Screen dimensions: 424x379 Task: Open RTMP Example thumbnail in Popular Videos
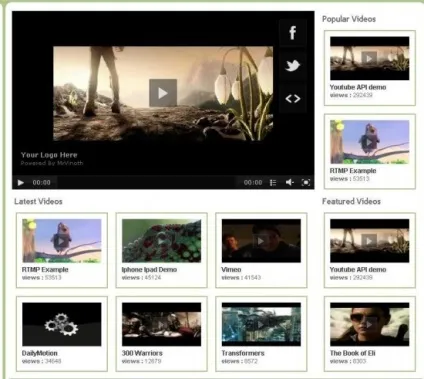click(x=369, y=142)
